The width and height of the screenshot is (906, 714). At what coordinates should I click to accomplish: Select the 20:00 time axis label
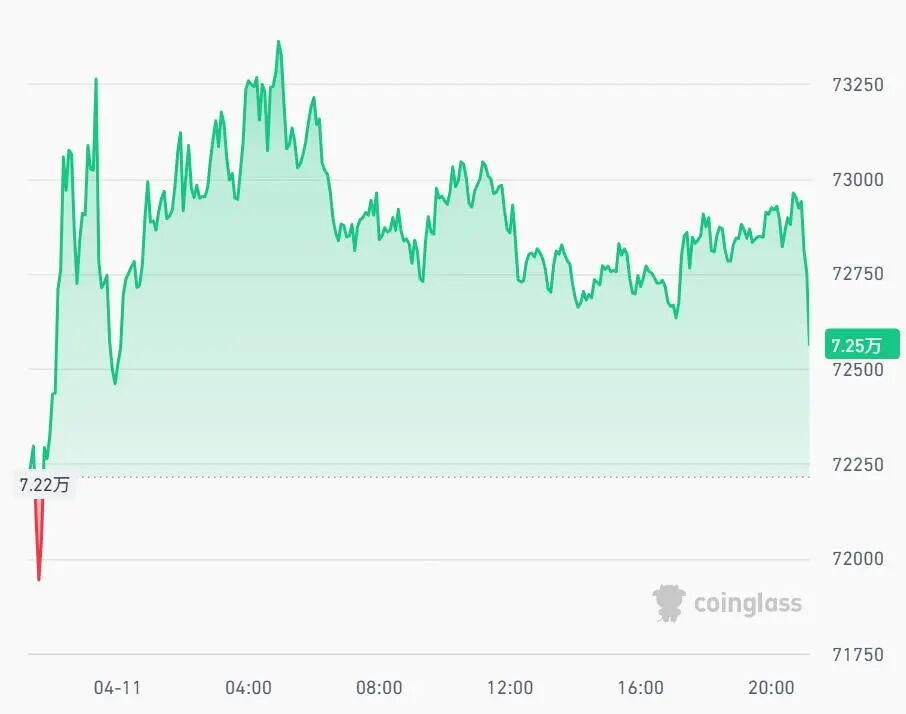click(x=771, y=687)
